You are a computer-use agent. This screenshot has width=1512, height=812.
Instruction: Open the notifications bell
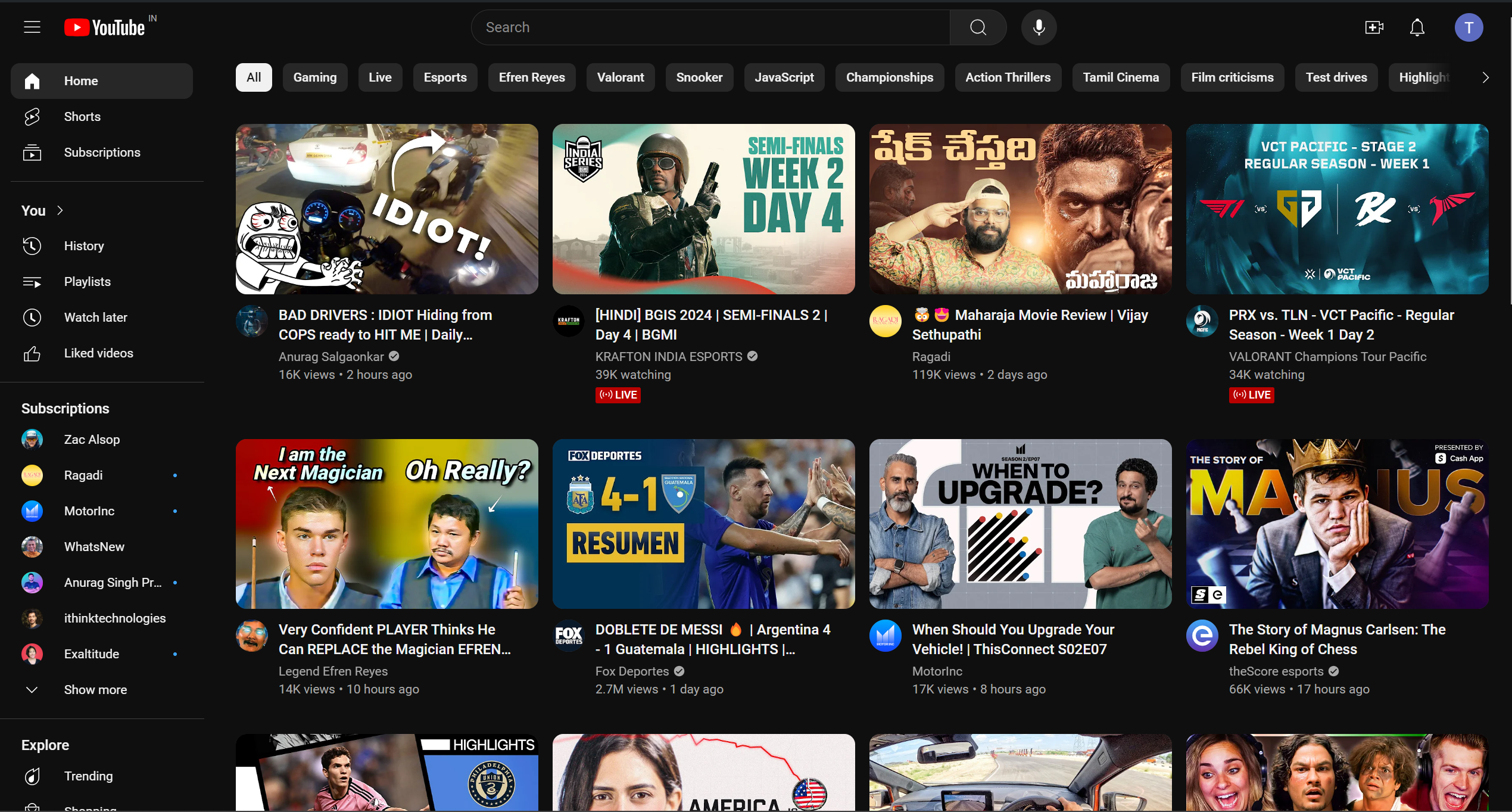tap(1417, 27)
